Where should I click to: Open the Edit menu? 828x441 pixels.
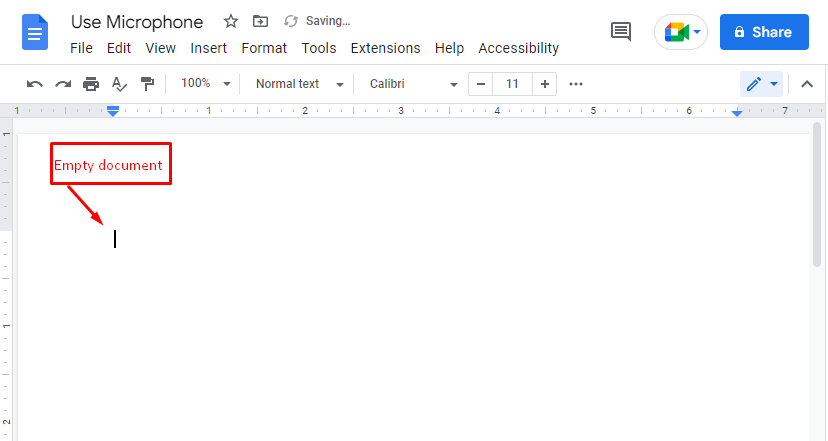tap(119, 48)
